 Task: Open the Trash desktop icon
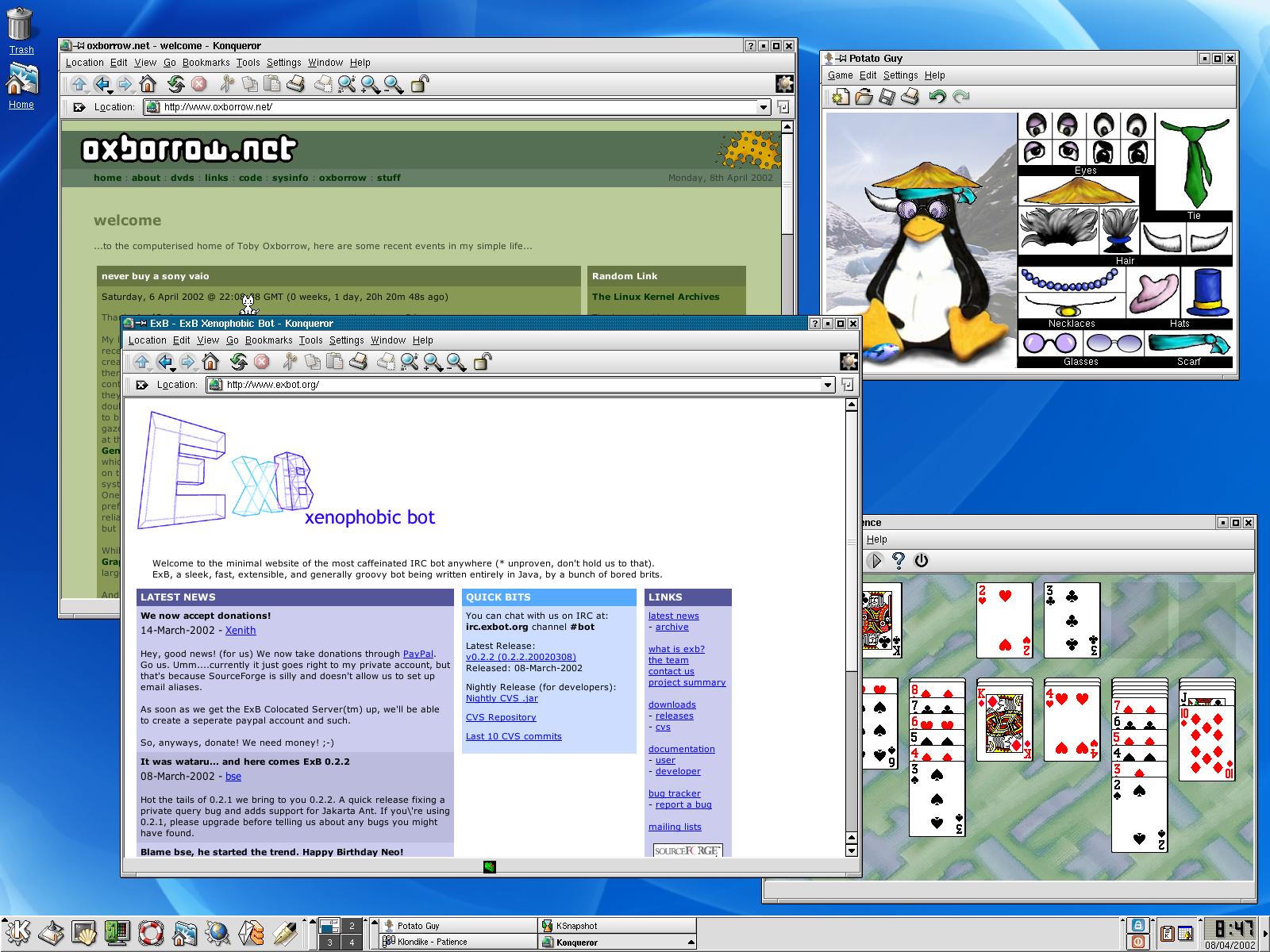(x=21, y=30)
